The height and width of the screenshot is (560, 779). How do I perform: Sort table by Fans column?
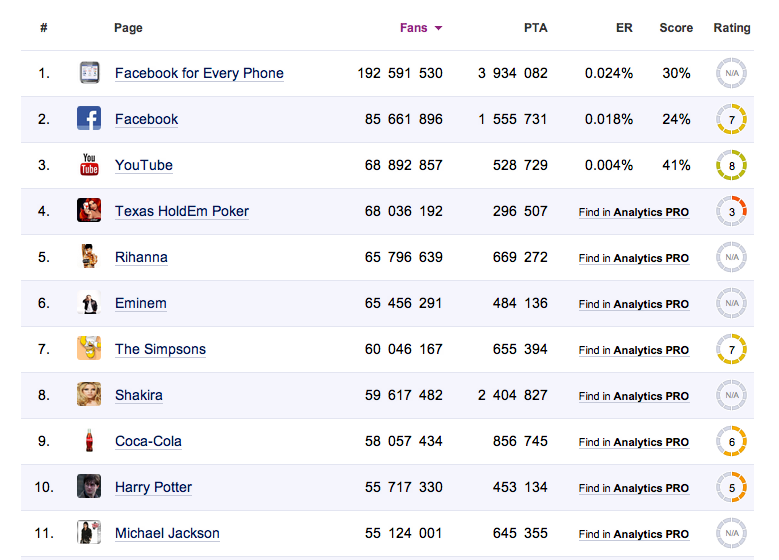pos(414,28)
